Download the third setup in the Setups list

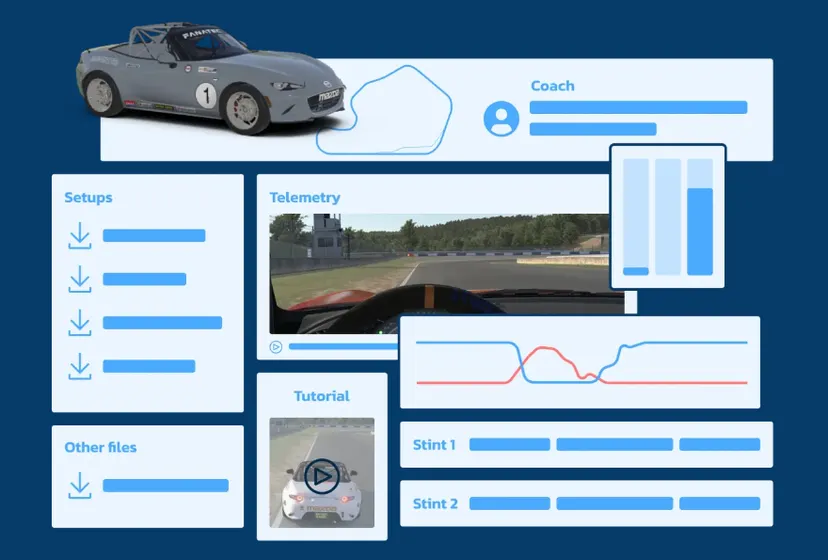(x=80, y=323)
